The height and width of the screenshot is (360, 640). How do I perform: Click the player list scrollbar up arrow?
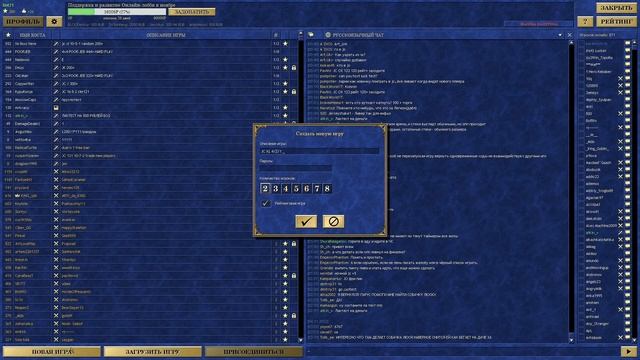pyautogui.click(x=634, y=42)
